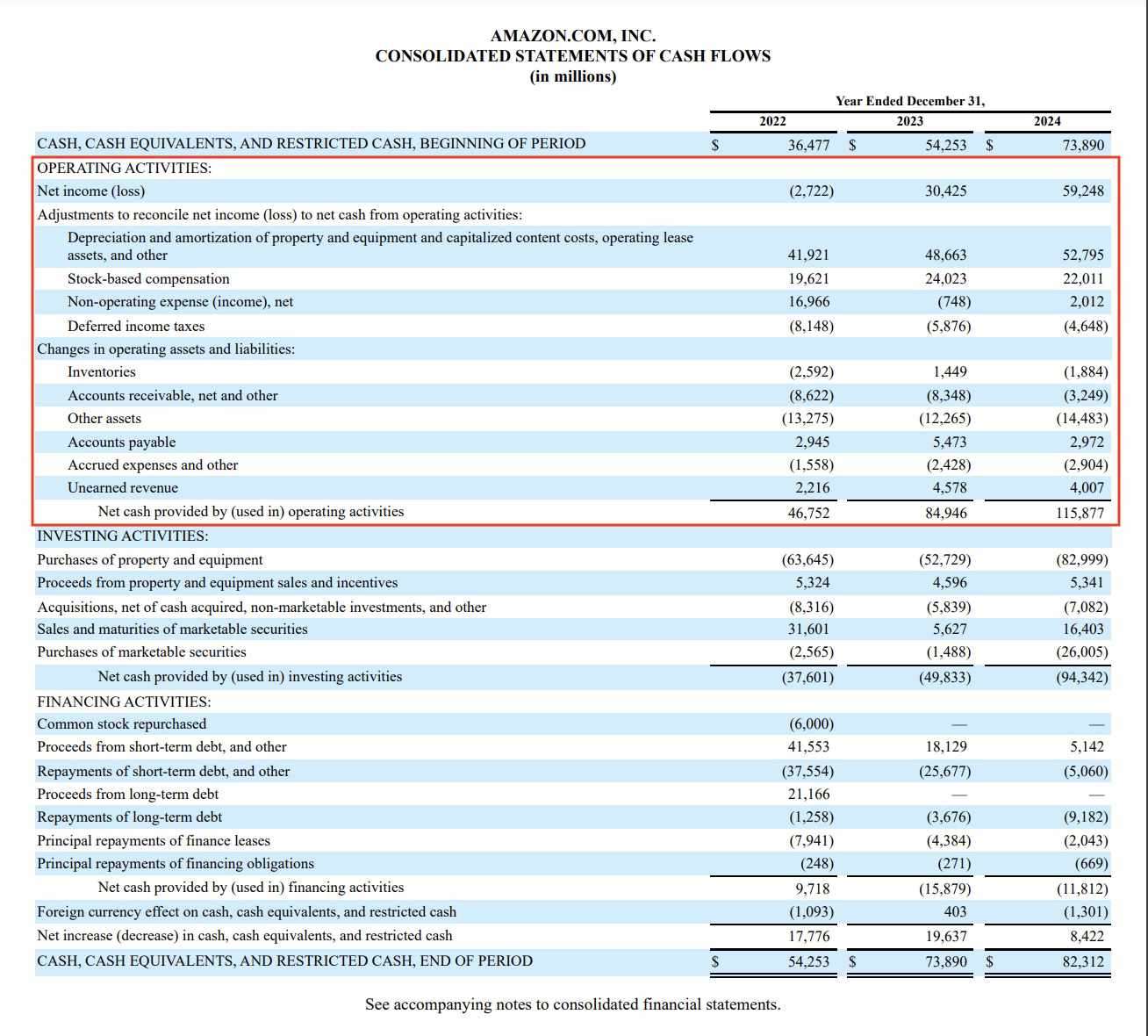The height and width of the screenshot is (1036, 1148).
Task: Click the 'OPERATING ACTIVITIES:' section label
Action: (125, 168)
